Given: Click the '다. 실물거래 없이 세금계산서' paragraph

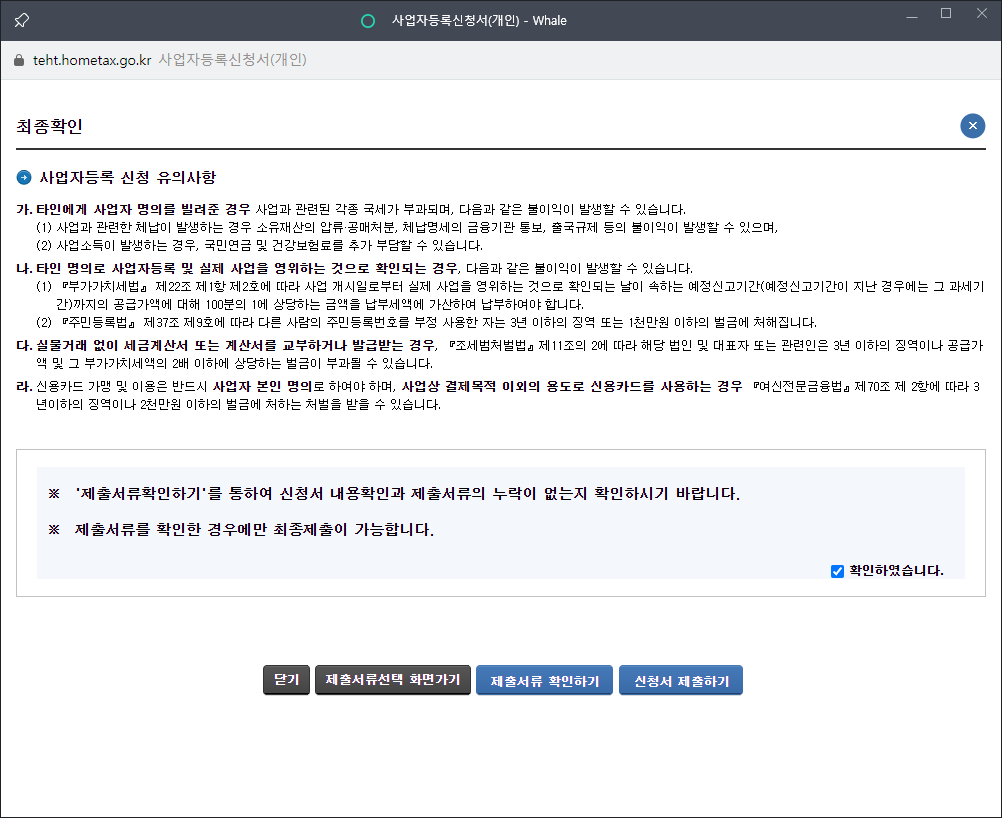Looking at the screenshot, I should (500, 355).
